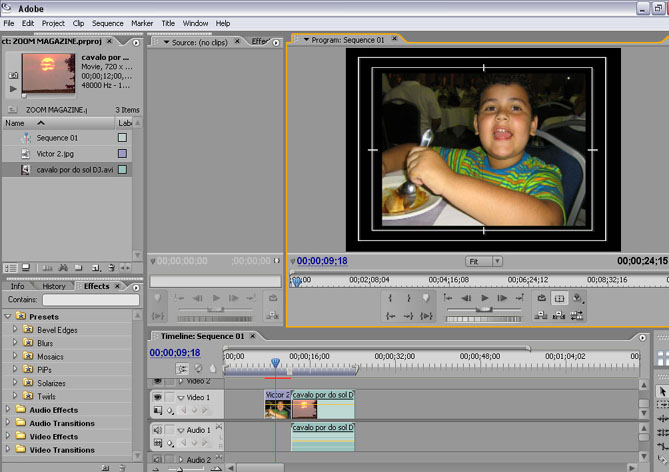Open the Sequence menu
The height and width of the screenshot is (472, 669).
point(107,23)
